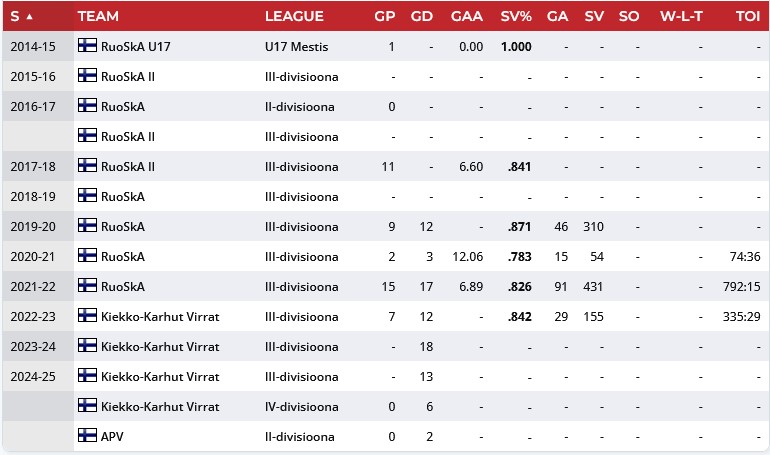Click flag icon in 2021-22 RuoSkA row
This screenshot has width=770, height=455.
(x=87, y=286)
